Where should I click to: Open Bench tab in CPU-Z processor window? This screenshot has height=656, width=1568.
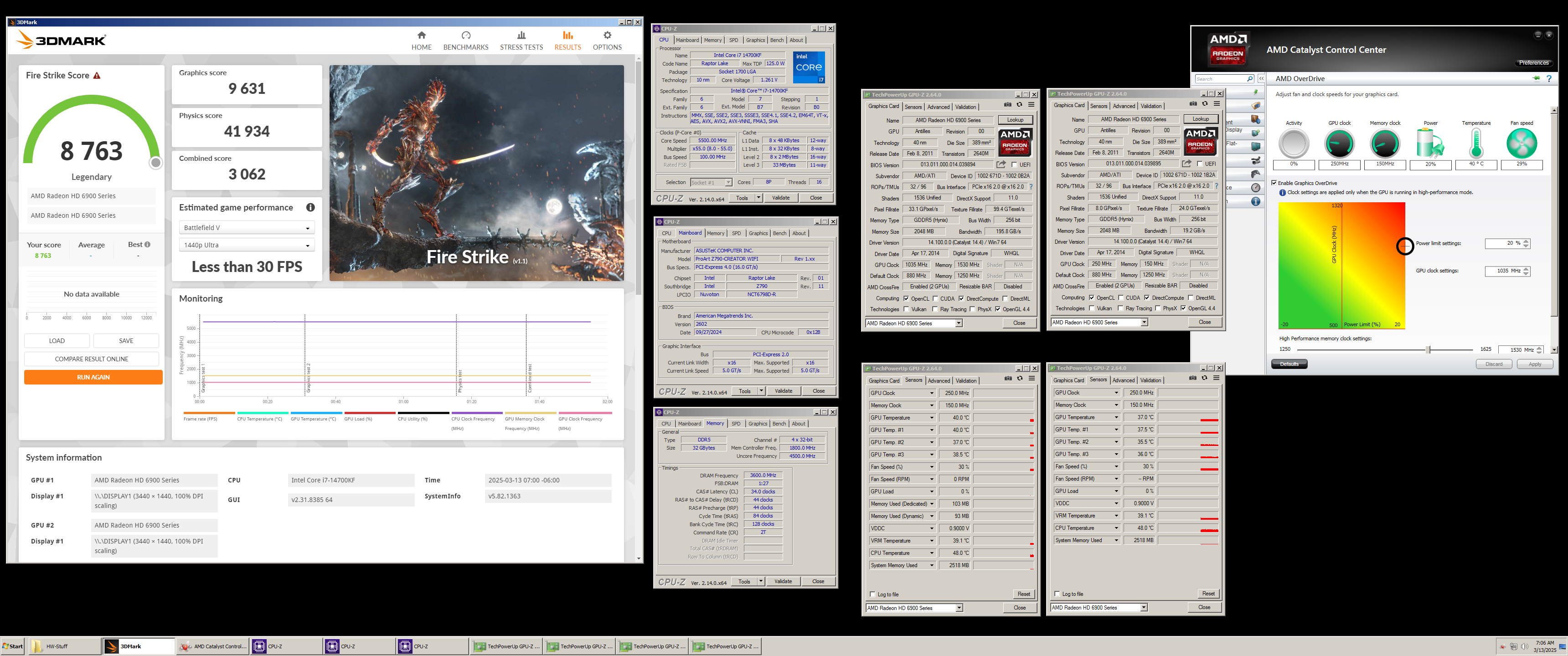[777, 40]
